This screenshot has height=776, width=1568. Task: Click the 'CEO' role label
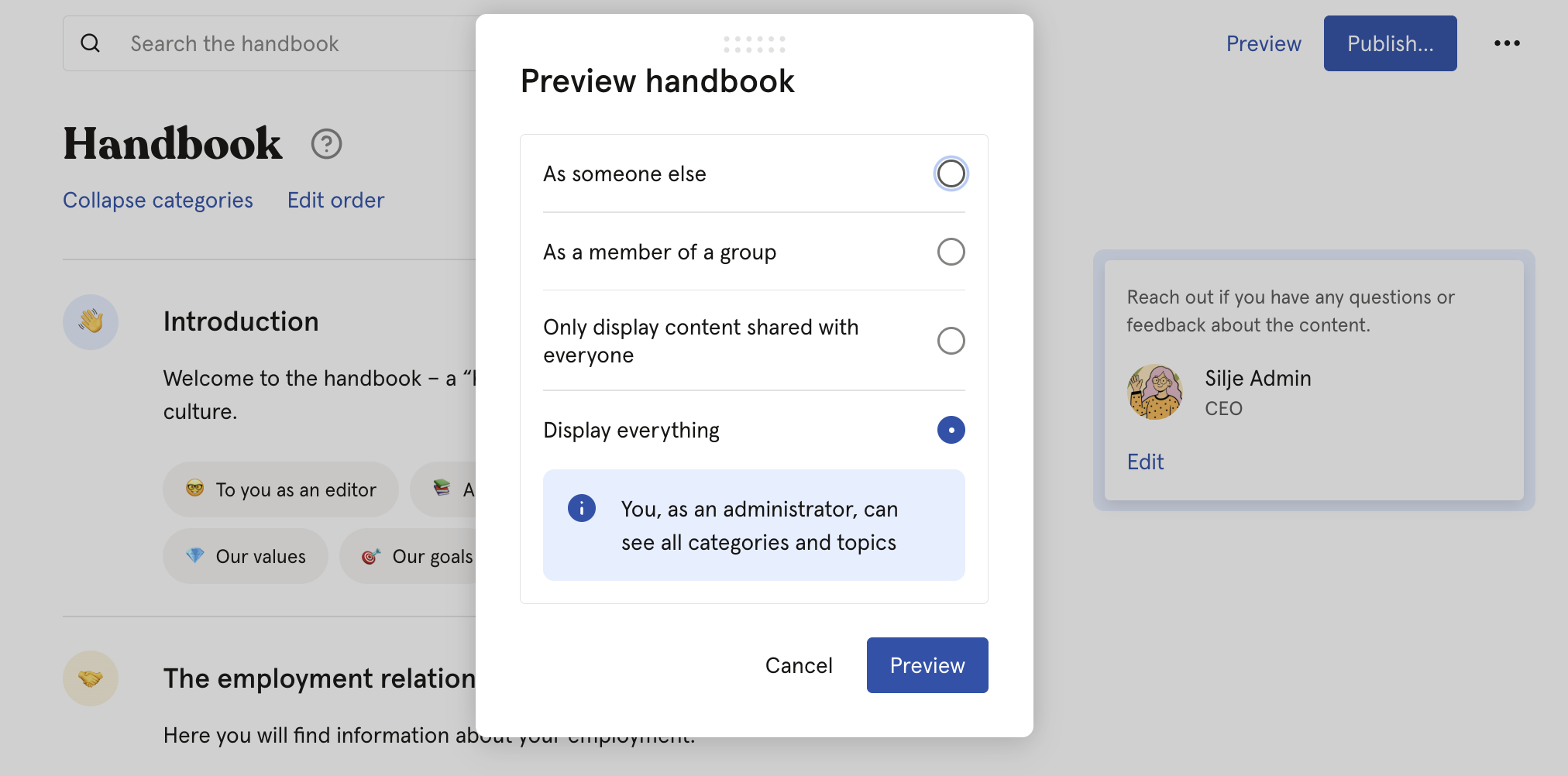(x=1223, y=408)
